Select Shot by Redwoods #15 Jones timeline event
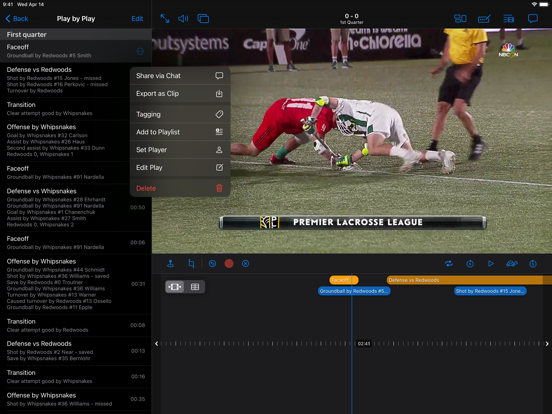The image size is (552, 414). [490, 291]
